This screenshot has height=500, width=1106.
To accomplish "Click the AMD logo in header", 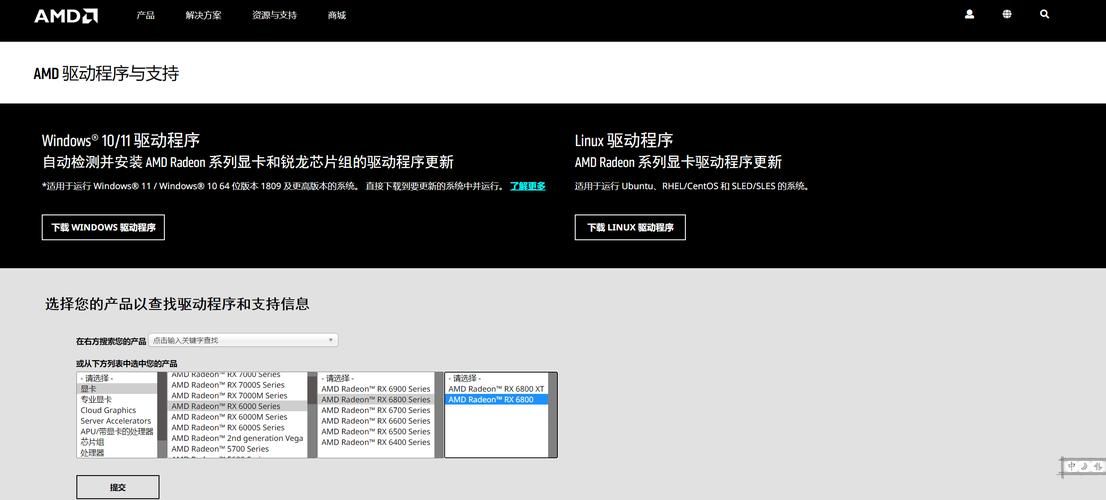I will pyautogui.click(x=66, y=15).
